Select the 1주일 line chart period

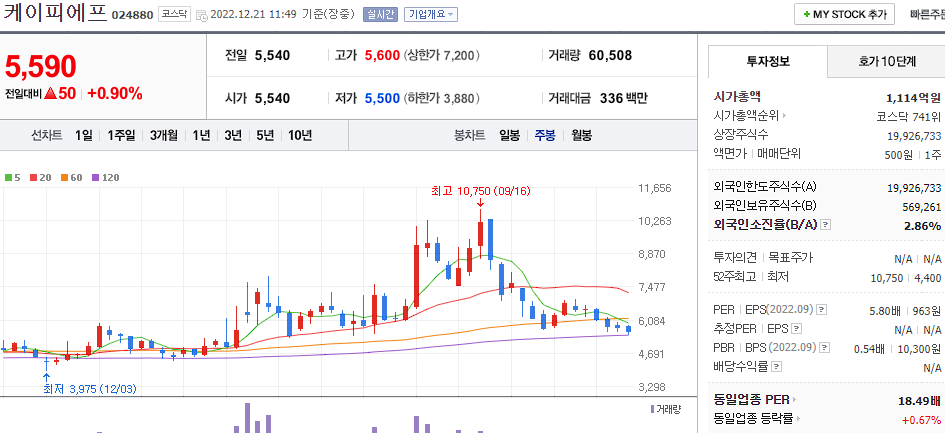click(x=121, y=135)
